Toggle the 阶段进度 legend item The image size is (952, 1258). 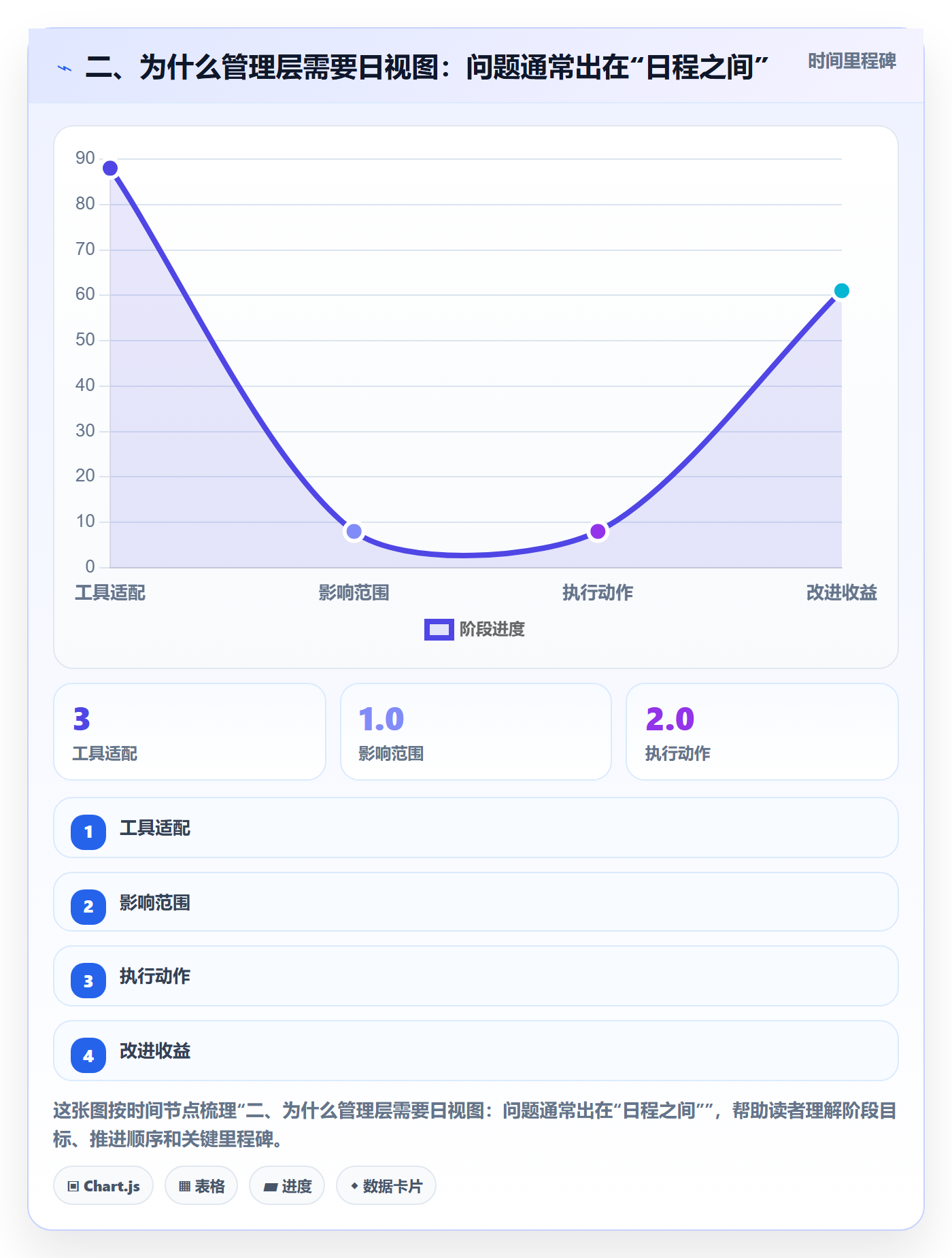[x=475, y=630]
